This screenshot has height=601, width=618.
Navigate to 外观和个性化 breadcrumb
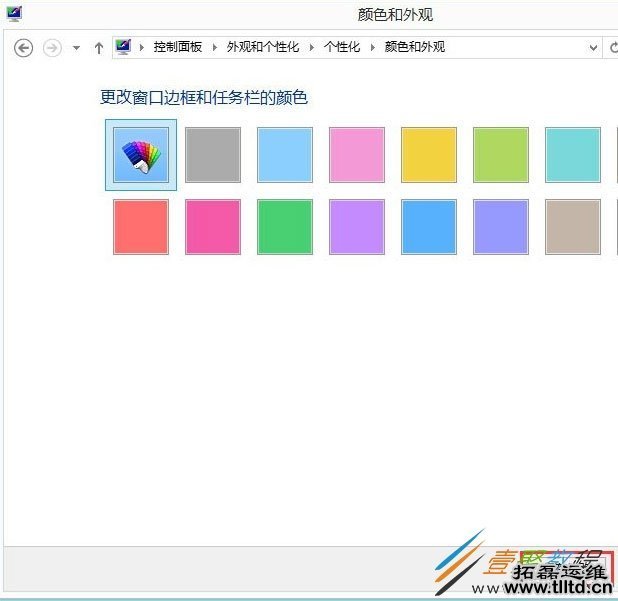pos(263,47)
